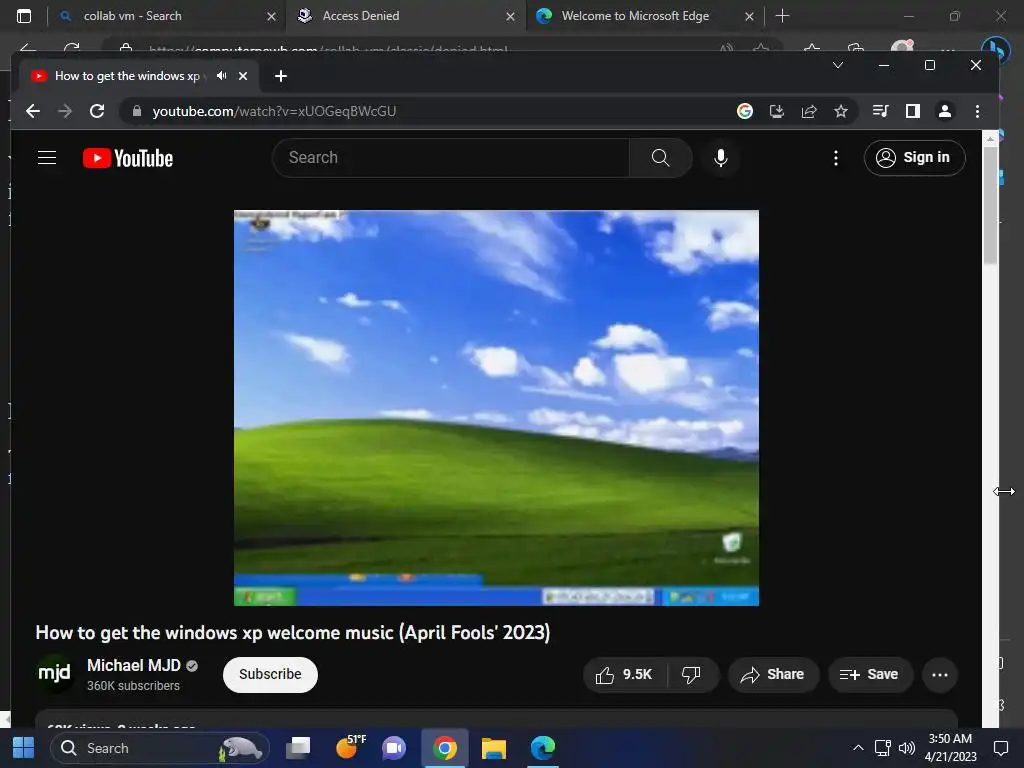
Task: Open YouTube settings three-dot menu
Action: 835,157
